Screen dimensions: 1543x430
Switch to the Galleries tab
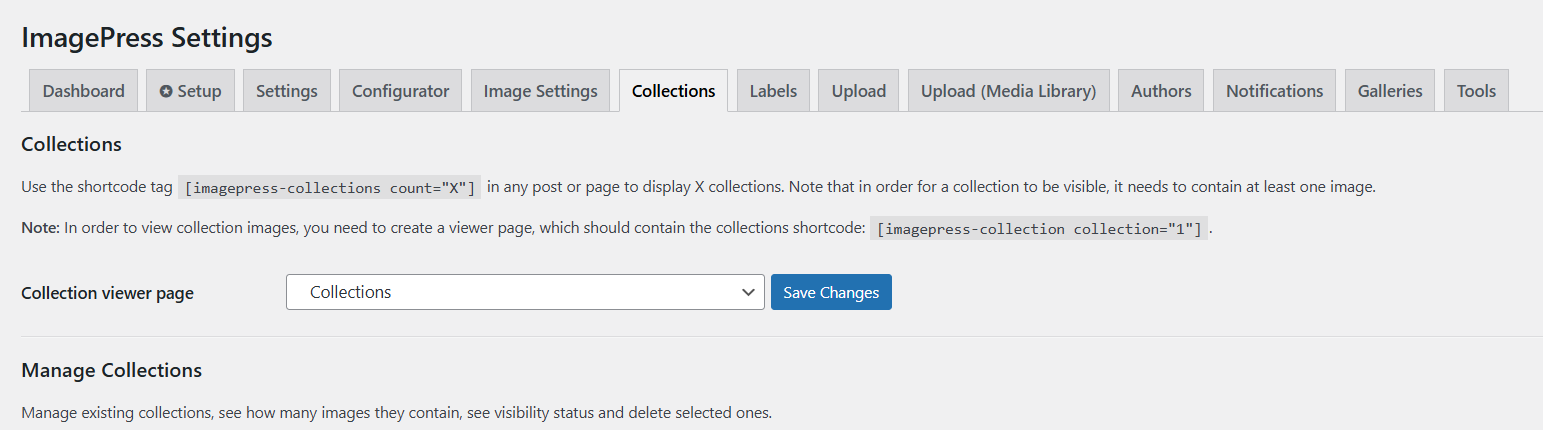pyautogui.click(x=1390, y=90)
